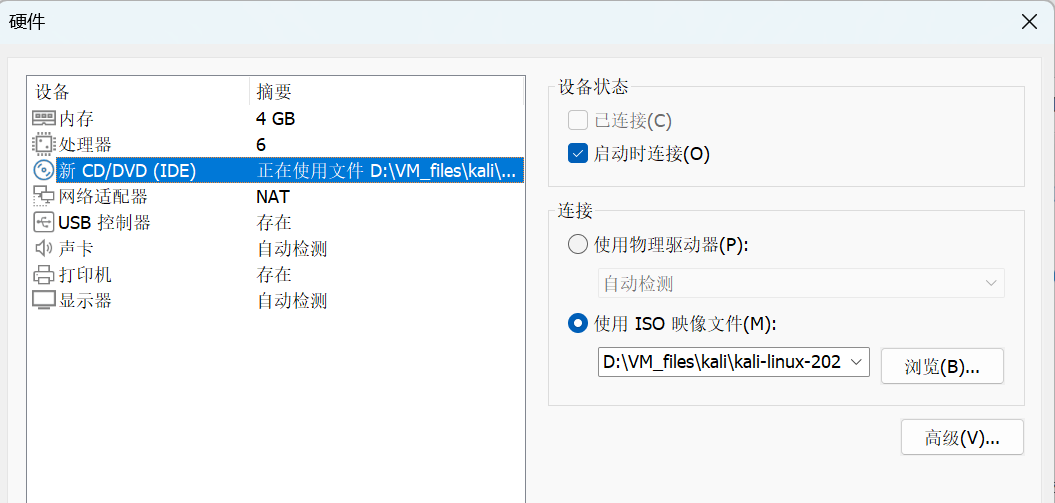Choose the 使用物理驱动器(P) radio button
The height and width of the screenshot is (503, 1055).
coord(577,245)
